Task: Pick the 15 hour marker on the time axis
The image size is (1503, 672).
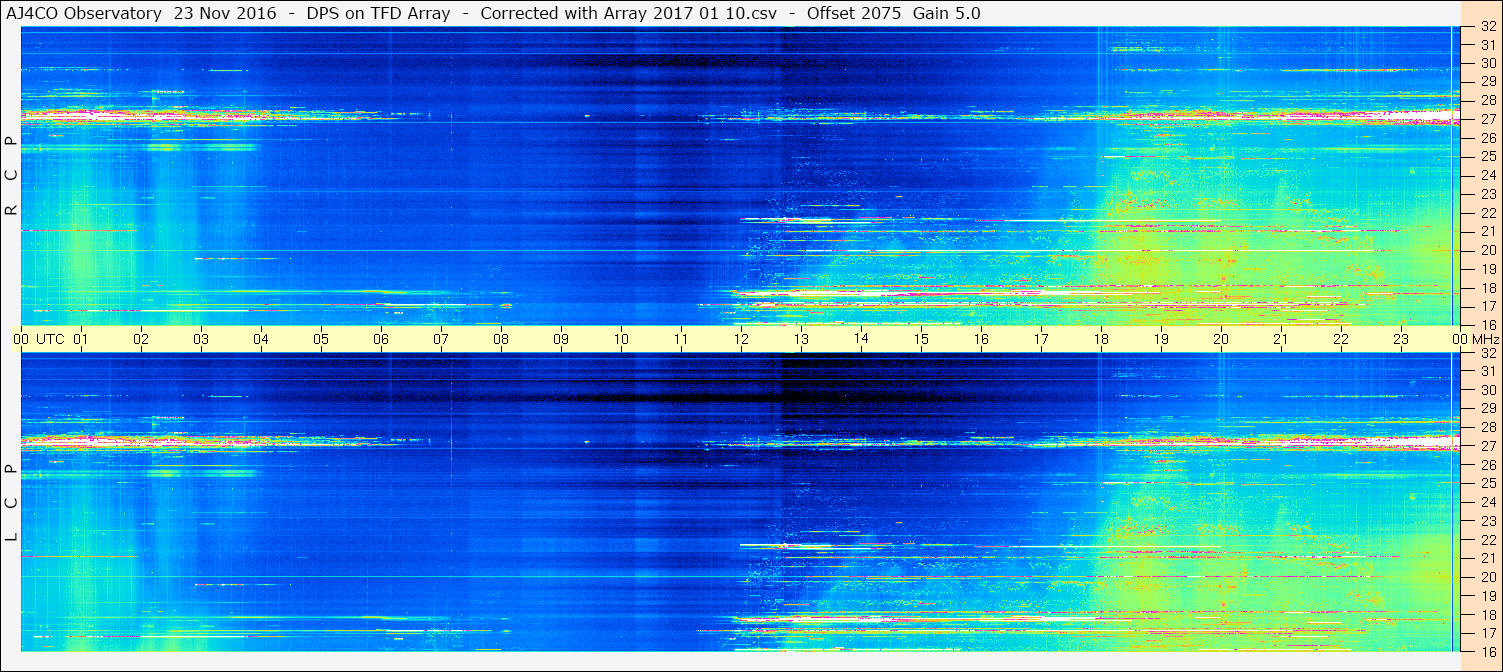Action: pos(921,339)
